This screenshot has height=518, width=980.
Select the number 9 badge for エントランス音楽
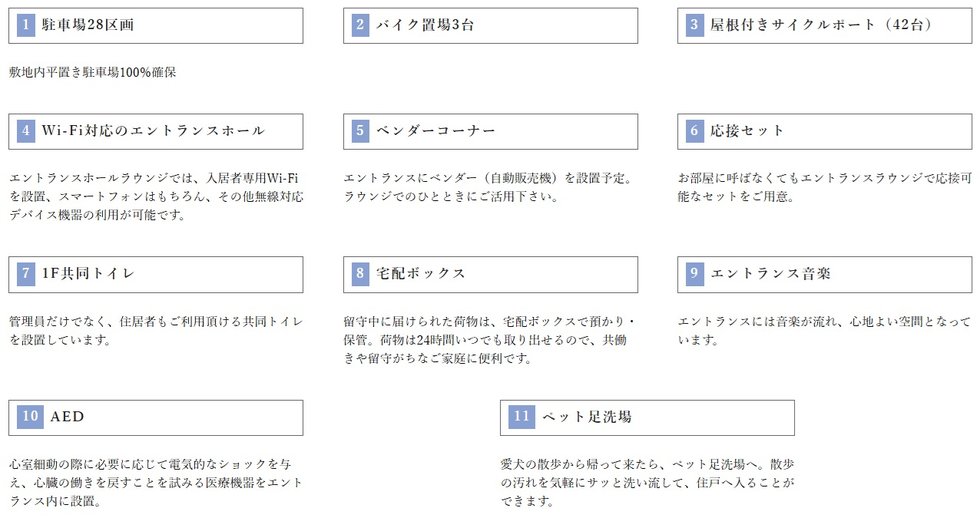695,274
